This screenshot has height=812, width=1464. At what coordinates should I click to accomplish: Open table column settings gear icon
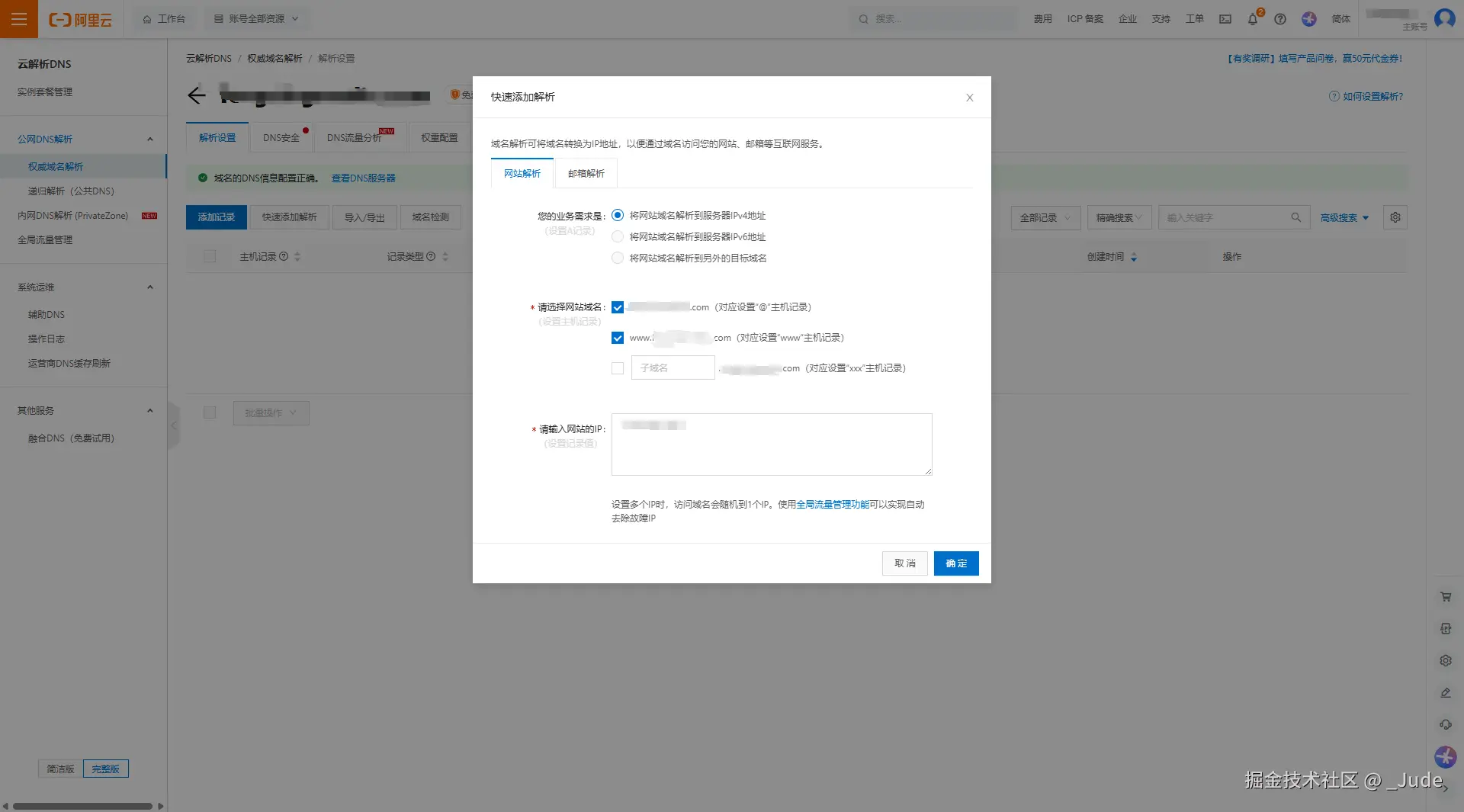(x=1395, y=217)
